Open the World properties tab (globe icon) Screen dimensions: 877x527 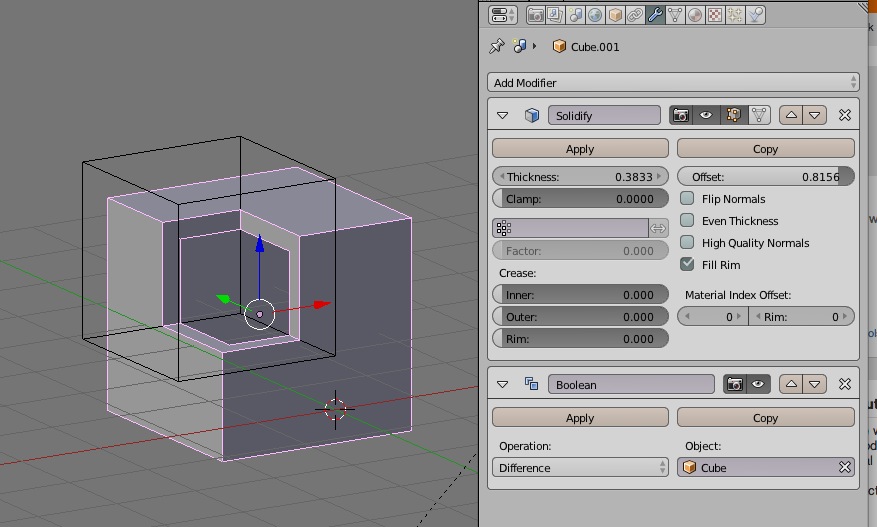click(x=595, y=15)
